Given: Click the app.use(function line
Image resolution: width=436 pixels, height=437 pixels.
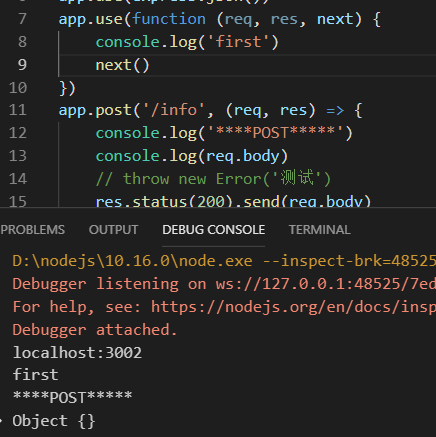Looking at the screenshot, I should pyautogui.click(x=220, y=19).
